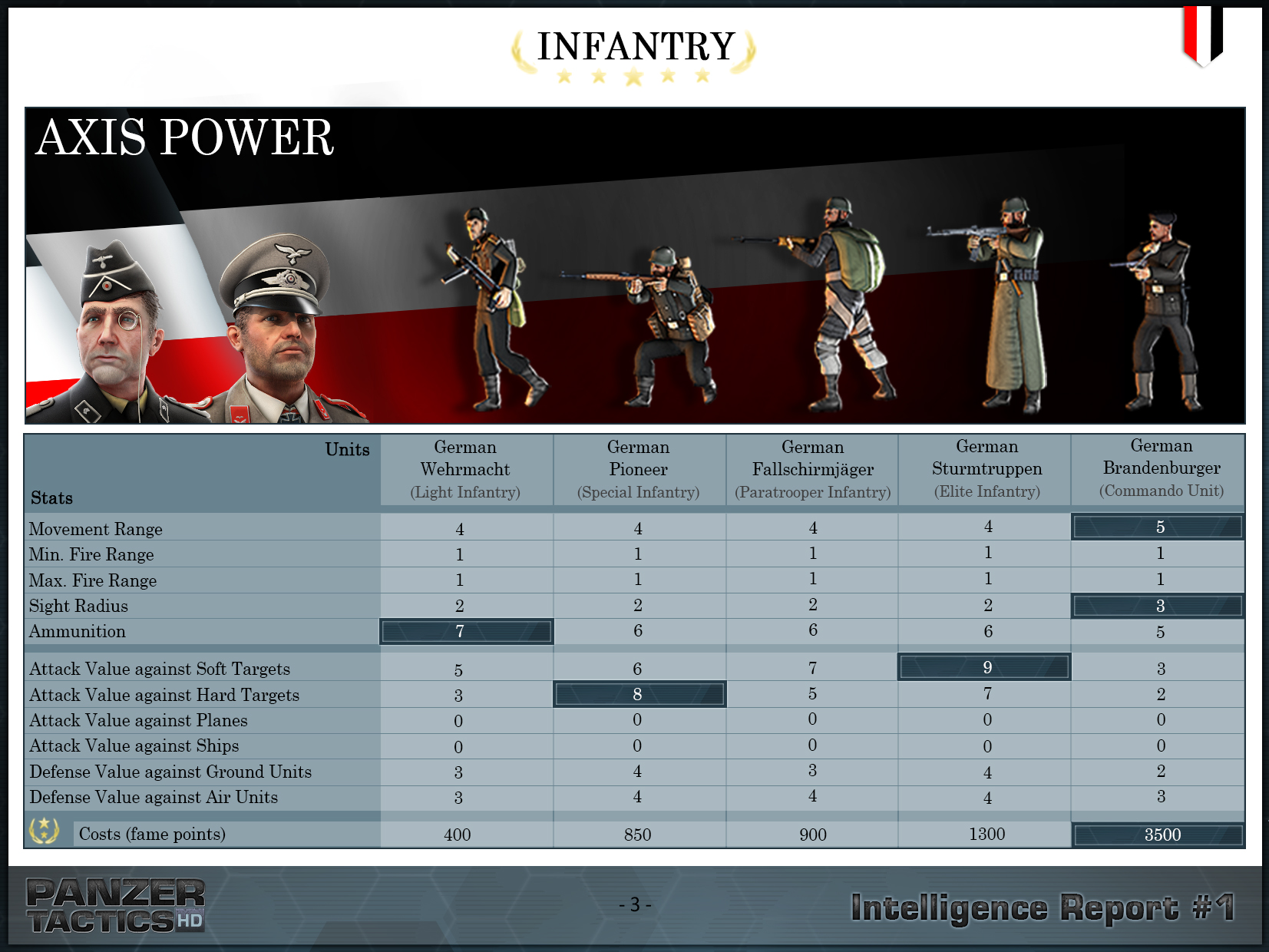Click the Wehrmacht cost value 400

[458, 835]
